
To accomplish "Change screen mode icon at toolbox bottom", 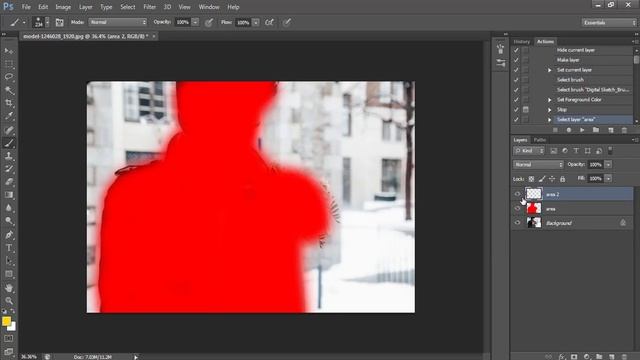I will (x=9, y=351).
